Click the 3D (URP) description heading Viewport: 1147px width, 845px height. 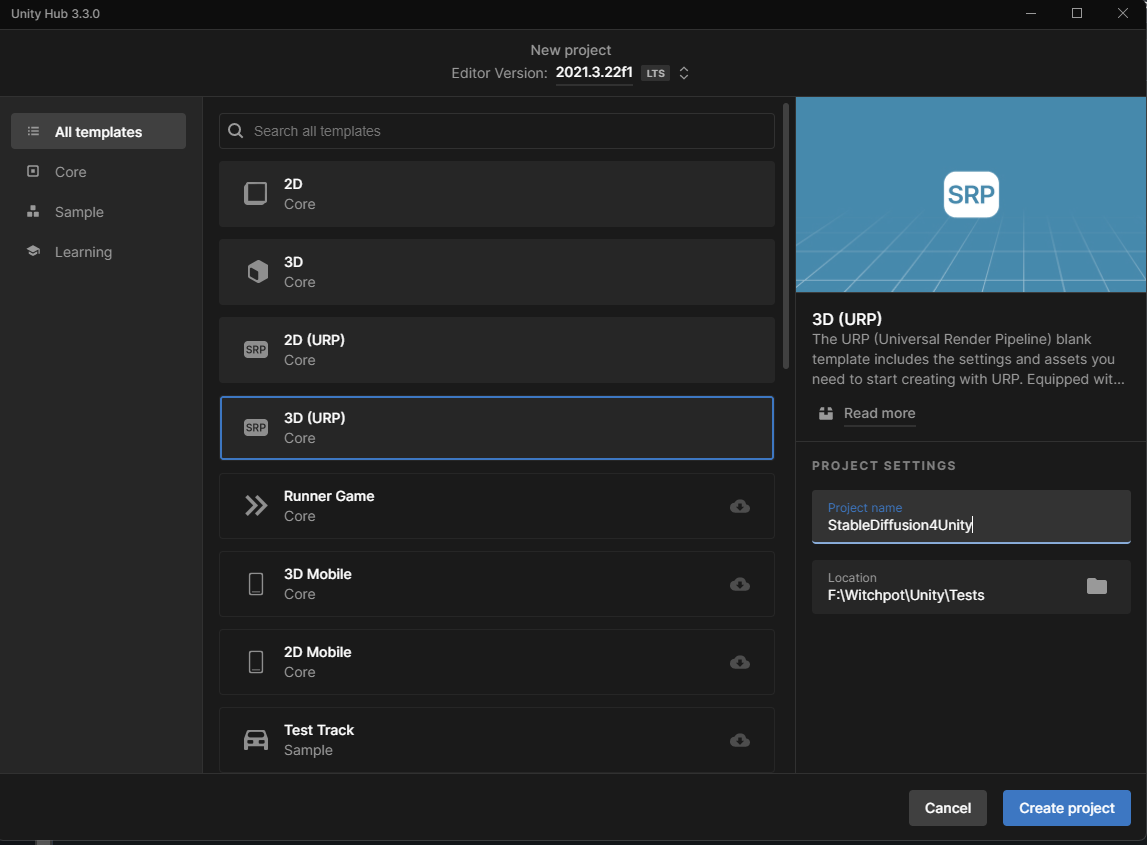pos(847,319)
